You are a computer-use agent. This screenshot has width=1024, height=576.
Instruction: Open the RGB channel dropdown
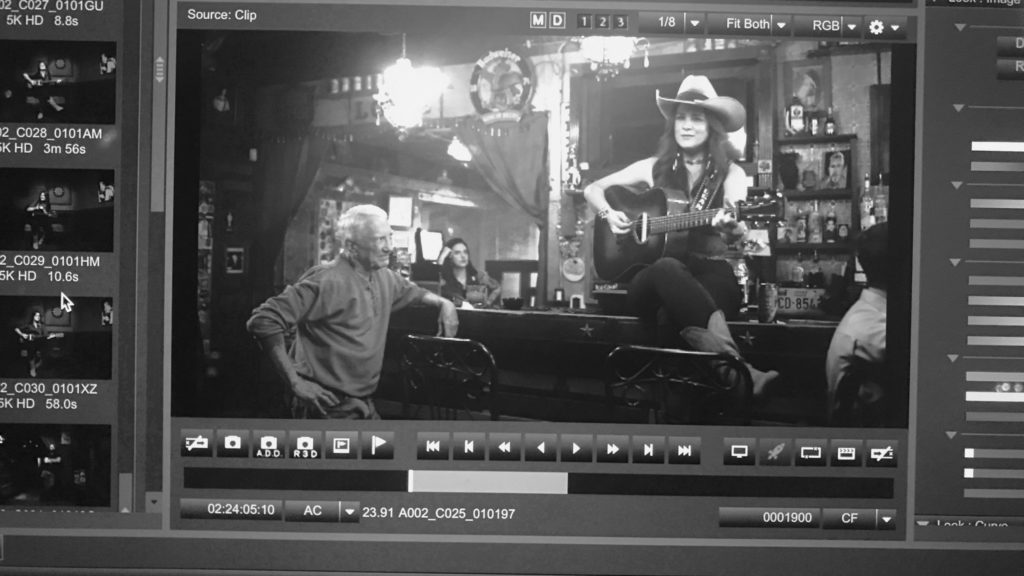(x=851, y=27)
